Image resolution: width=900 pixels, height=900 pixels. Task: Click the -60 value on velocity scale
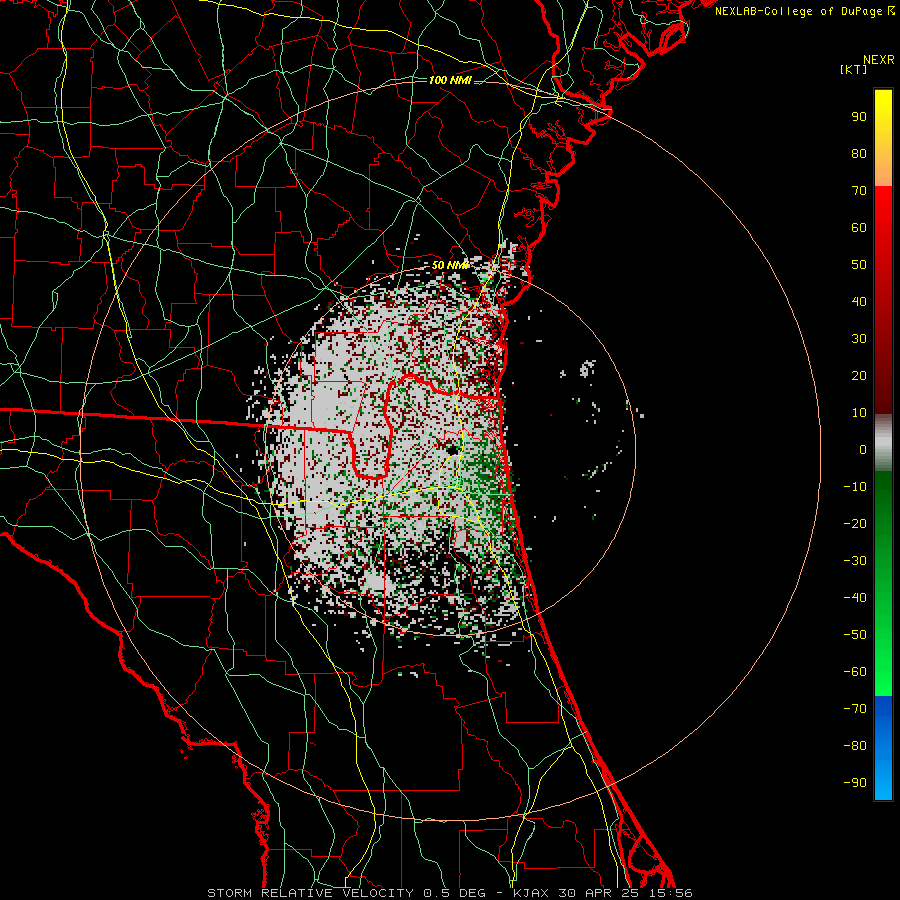(x=855, y=672)
